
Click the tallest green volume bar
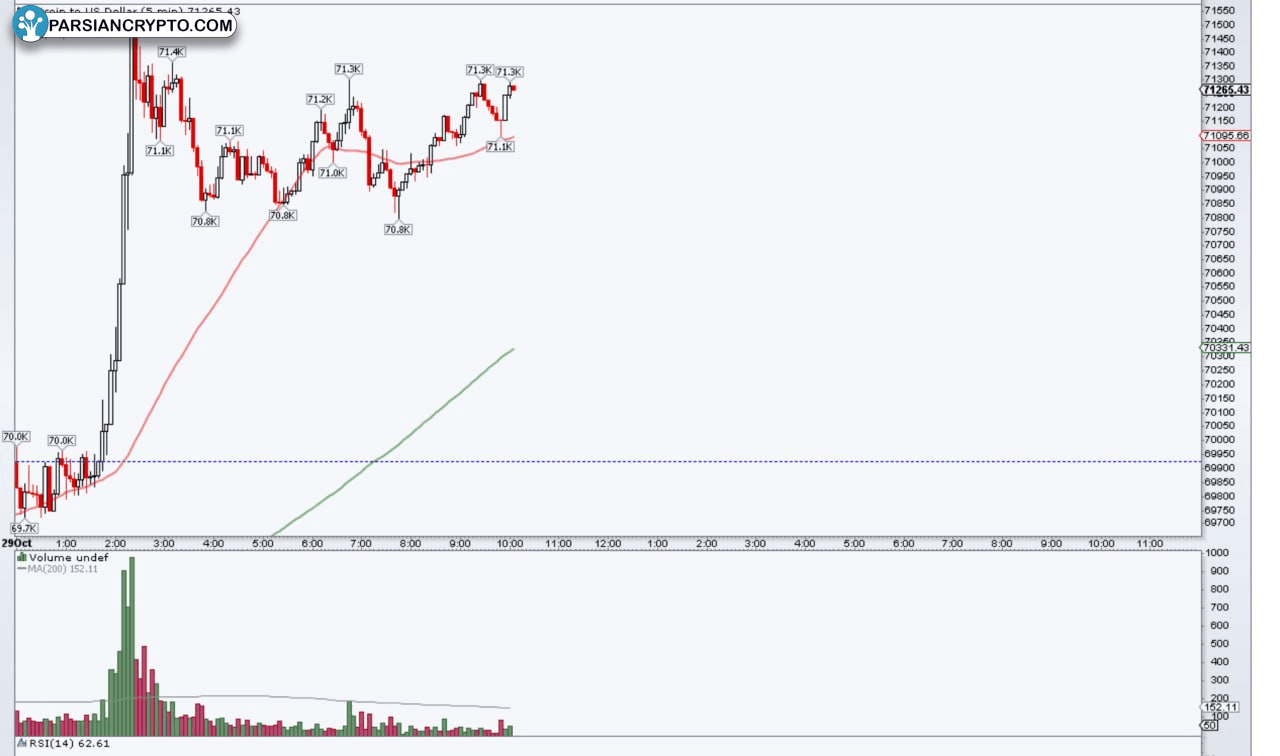coord(131,647)
